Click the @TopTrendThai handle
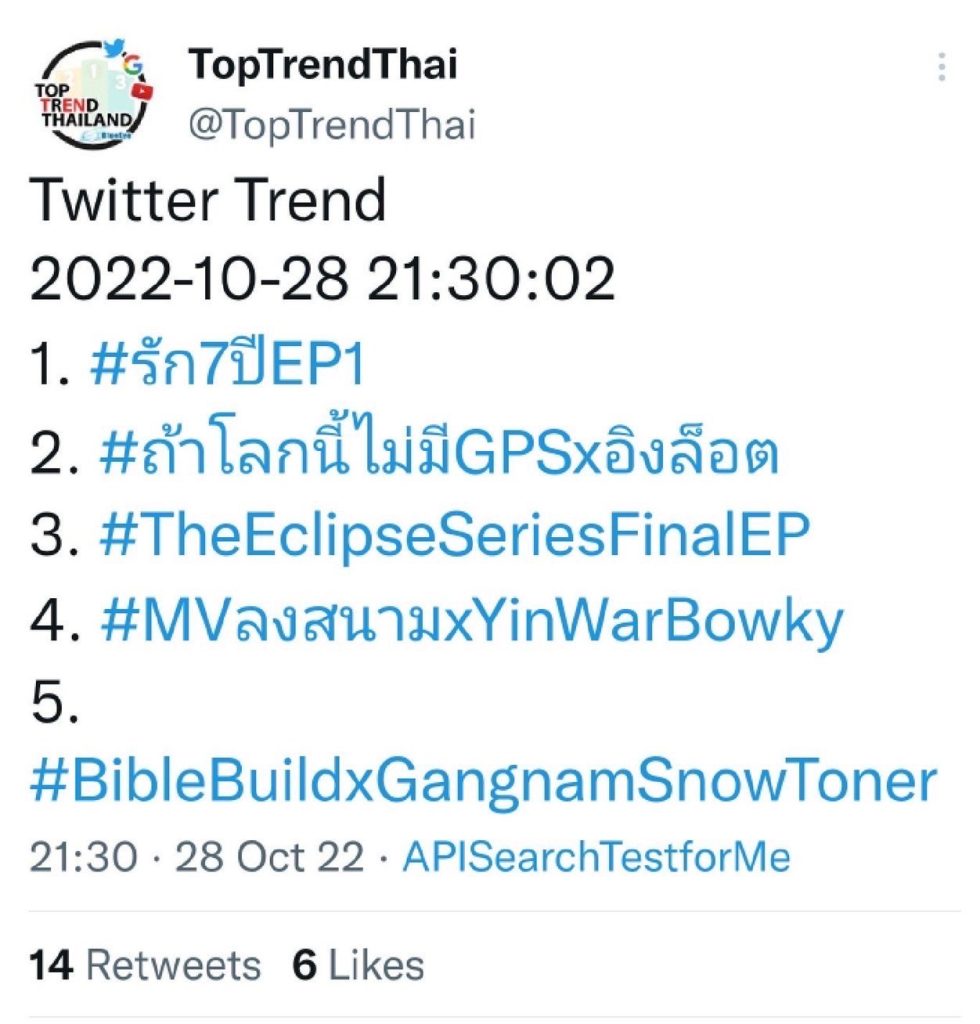 [x=331, y=126]
